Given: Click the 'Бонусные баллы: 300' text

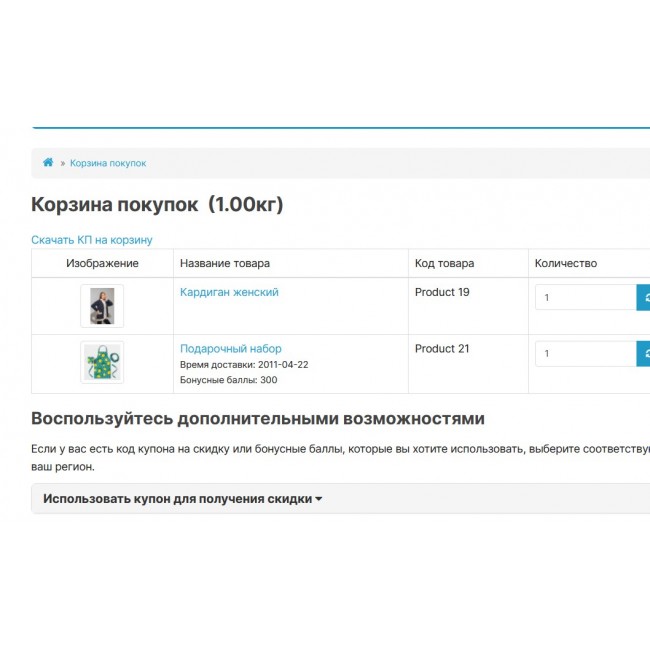Looking at the screenshot, I should (228, 380).
